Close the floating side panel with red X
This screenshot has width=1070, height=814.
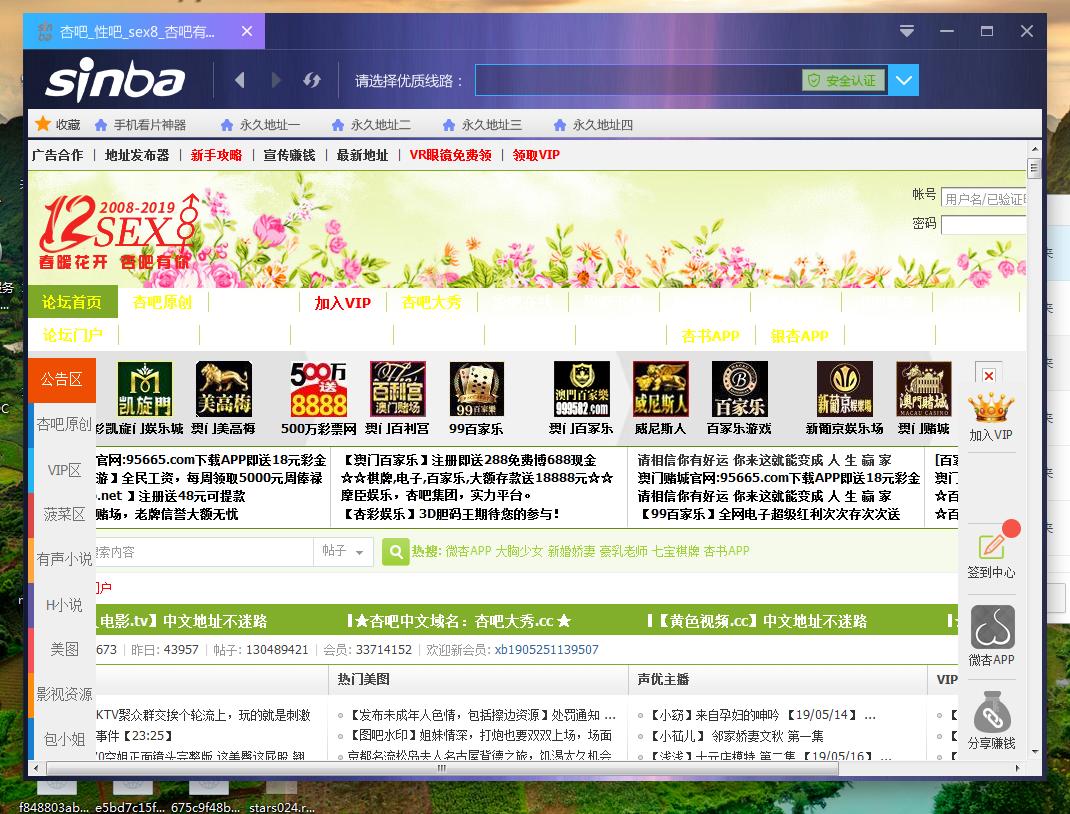pos(988,375)
